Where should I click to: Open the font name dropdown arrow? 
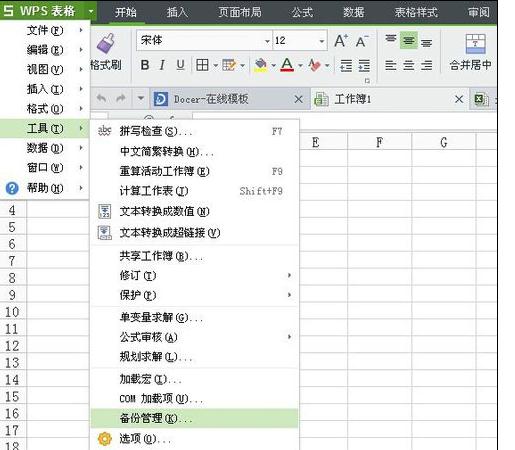pos(267,41)
